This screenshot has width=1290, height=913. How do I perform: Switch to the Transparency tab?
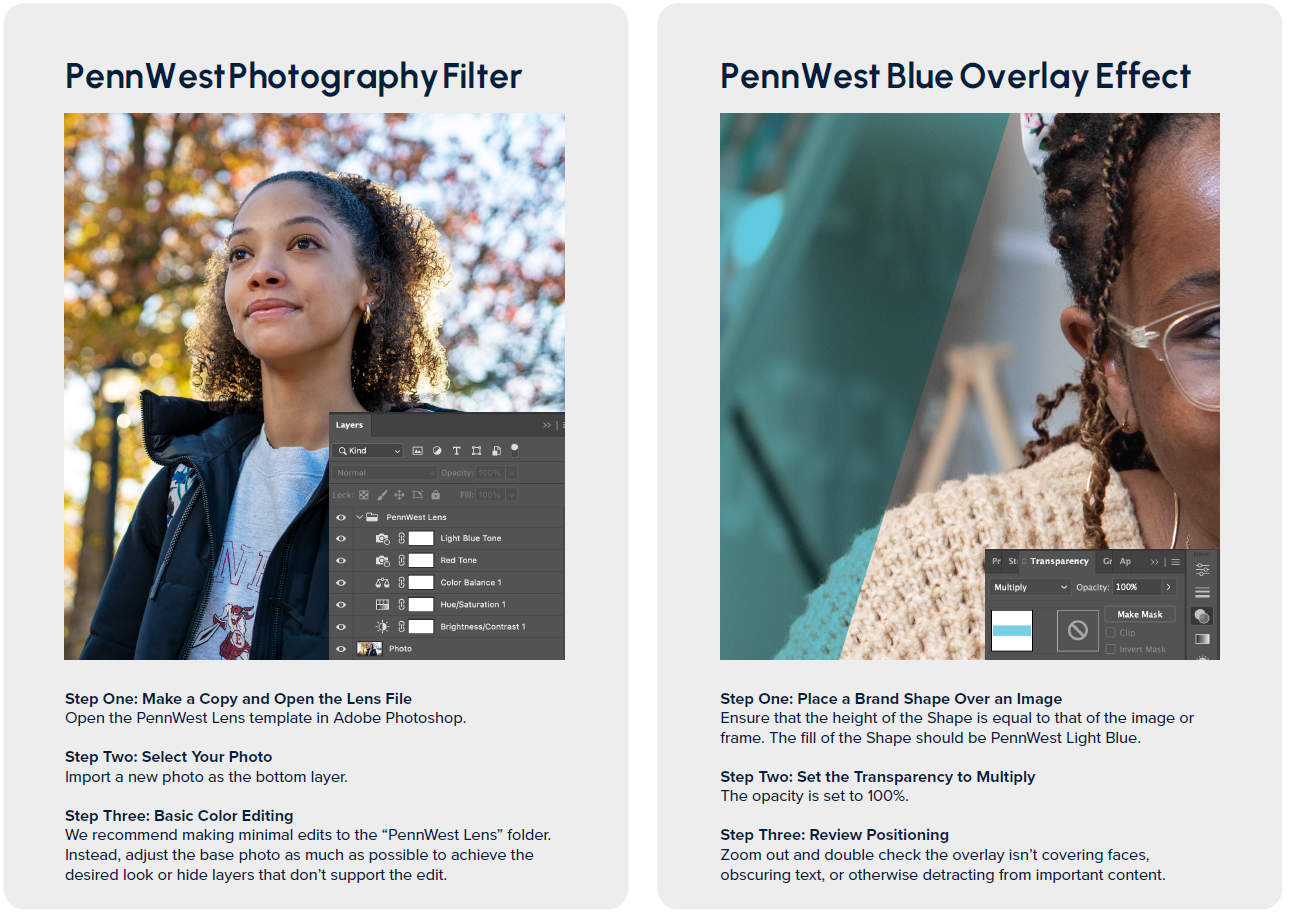pyautogui.click(x=1059, y=562)
